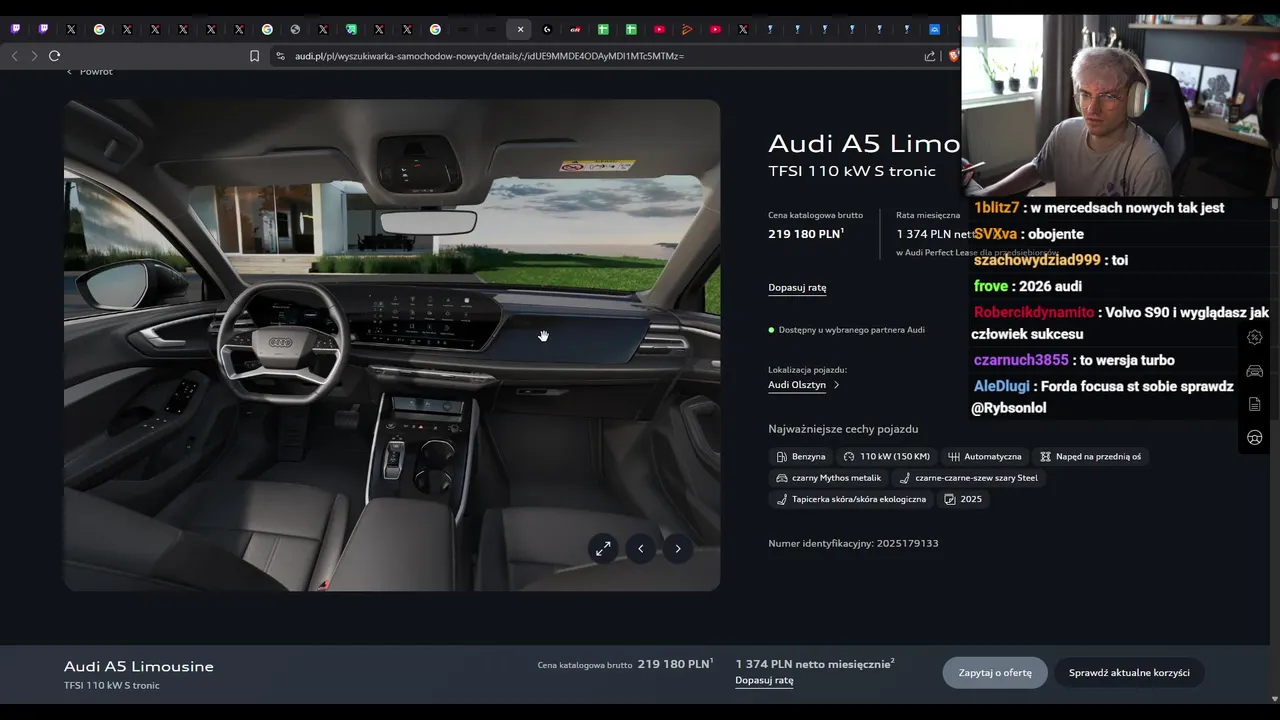
Task: Go forward in browser history
Action: 34,56
